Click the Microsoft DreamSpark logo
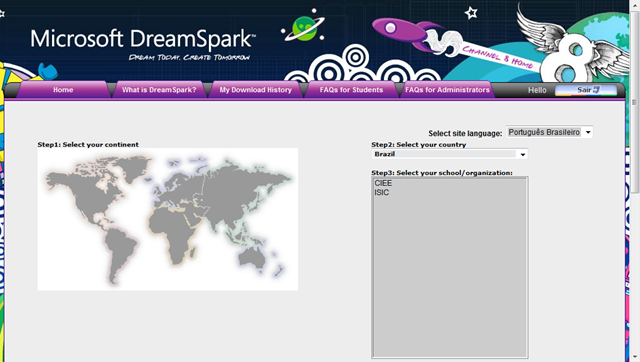Image resolution: width=640 pixels, height=362 pixels. pyautogui.click(x=143, y=43)
